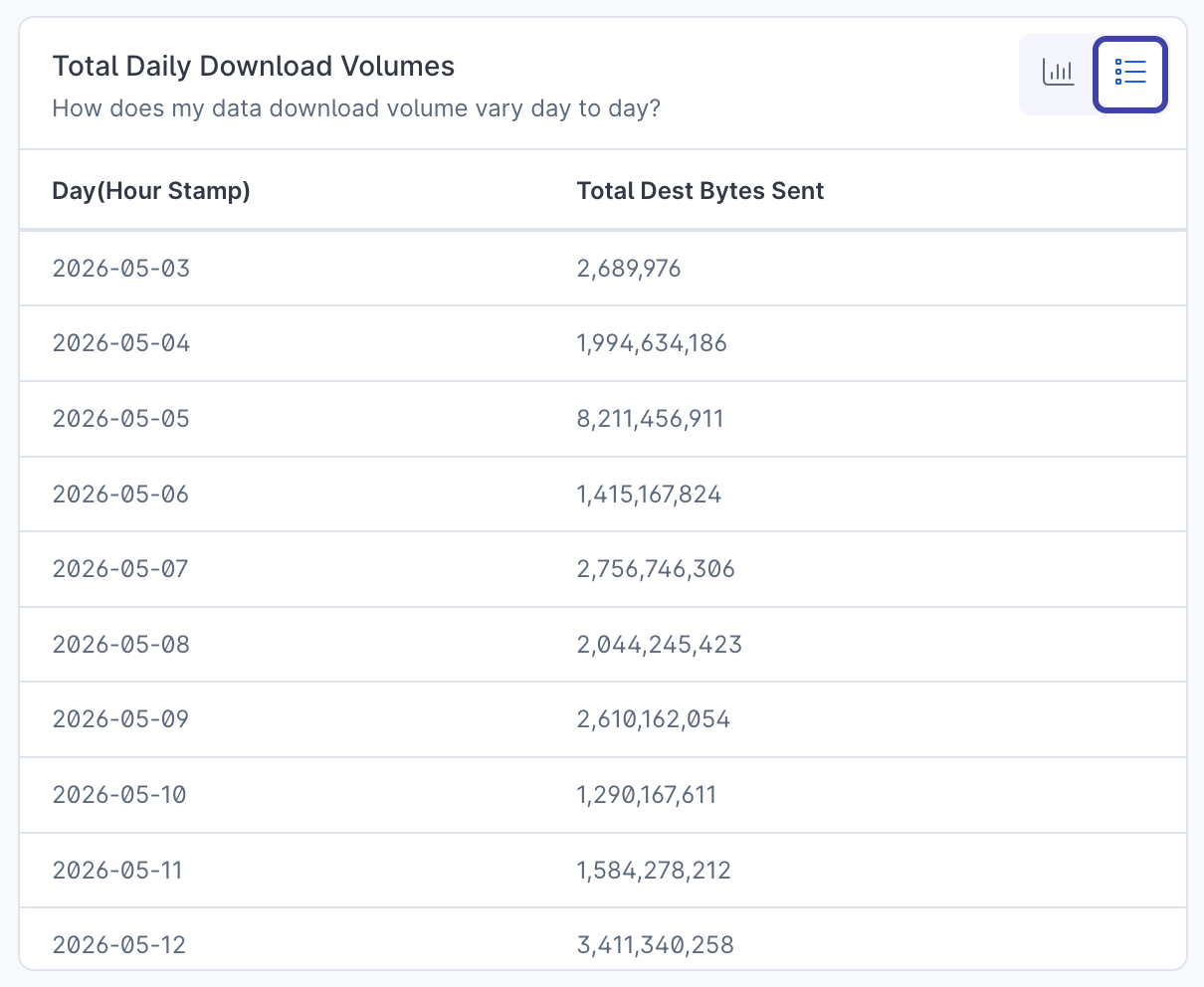Screen dimensions: 1204x987
Task: Click the Day(Hour Stamp) column header
Action: click(151, 191)
